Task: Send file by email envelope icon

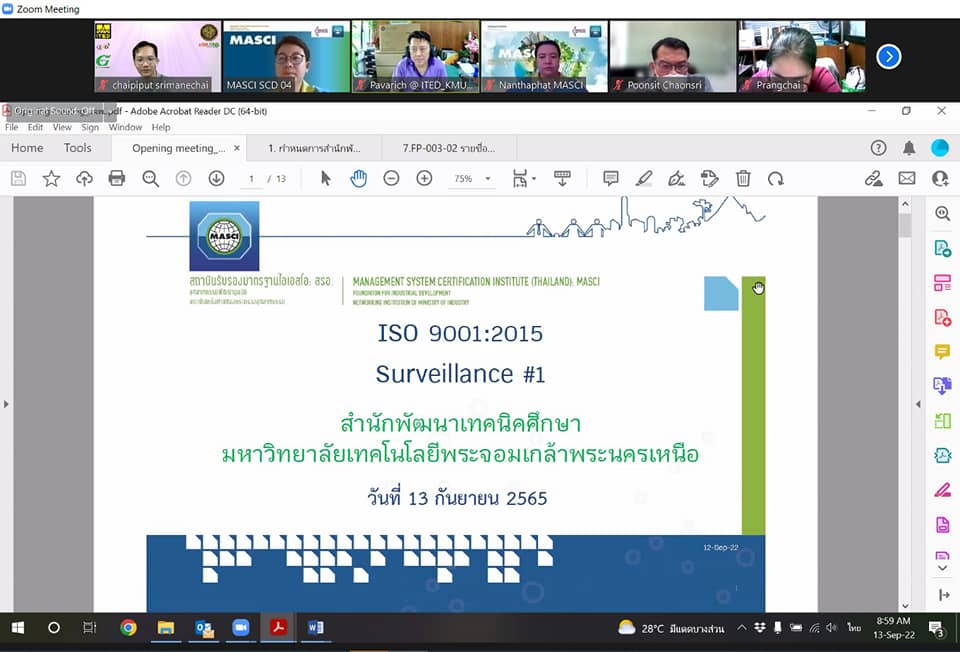Action: pyautogui.click(x=907, y=179)
